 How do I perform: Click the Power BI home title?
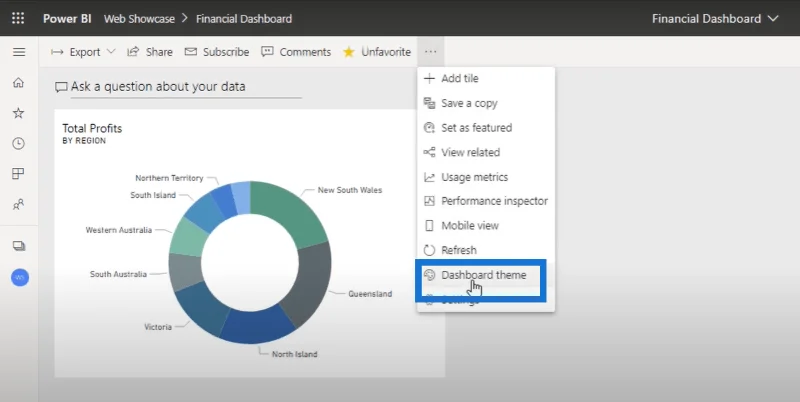pos(67,19)
